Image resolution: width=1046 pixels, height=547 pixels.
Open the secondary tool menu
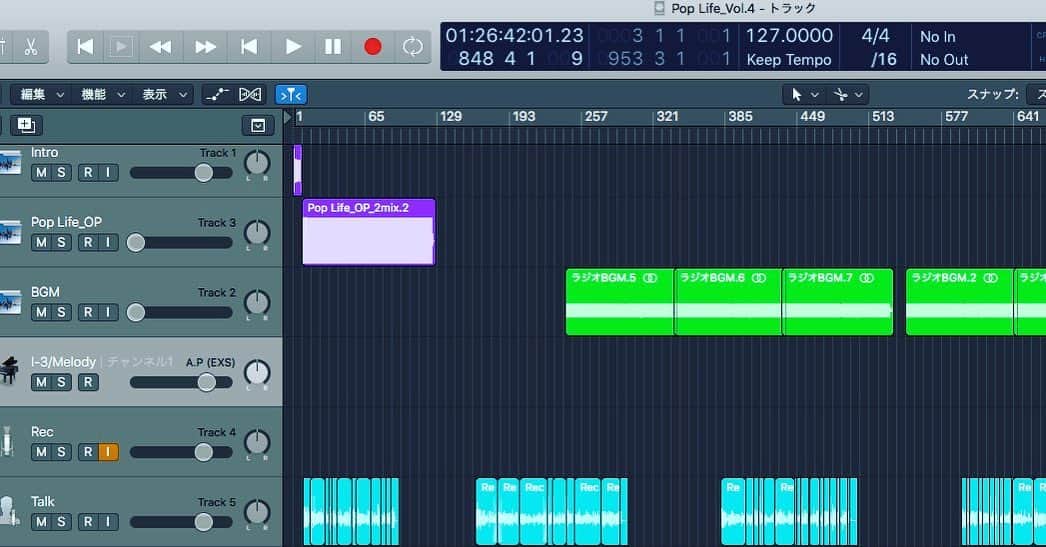848,95
